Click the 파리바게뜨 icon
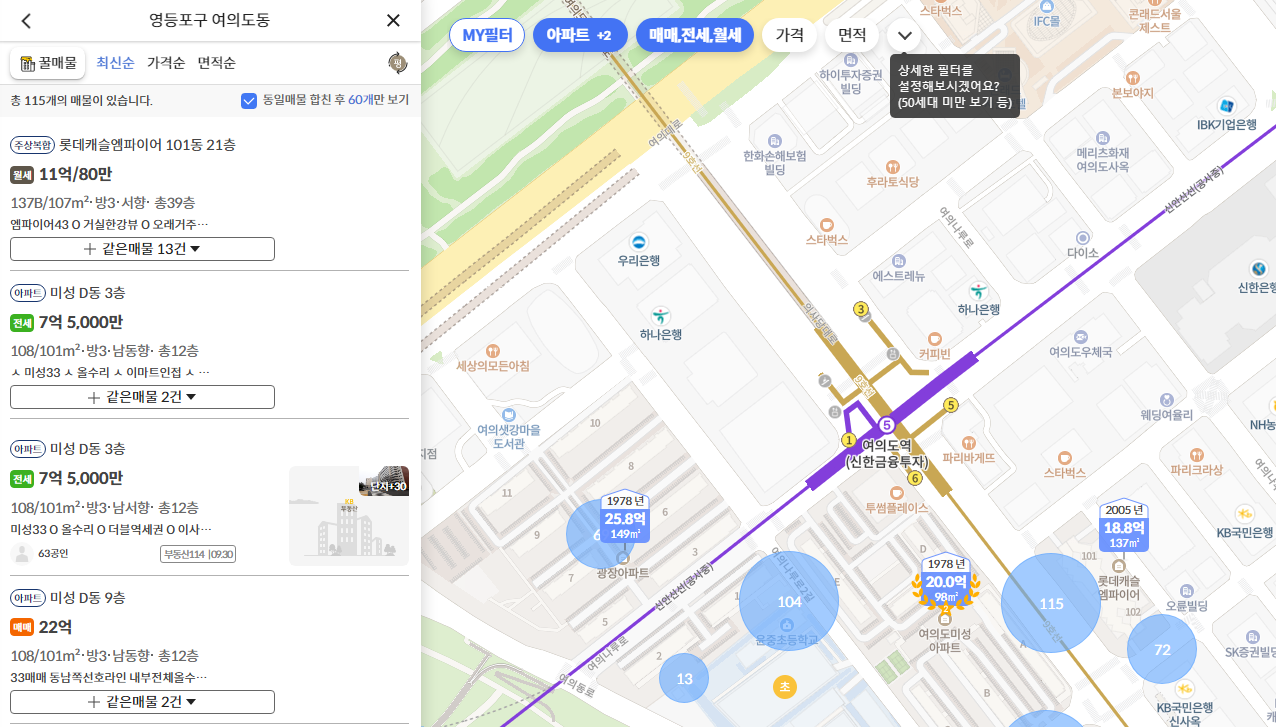Viewport: 1276px width, 727px height. (x=968, y=442)
